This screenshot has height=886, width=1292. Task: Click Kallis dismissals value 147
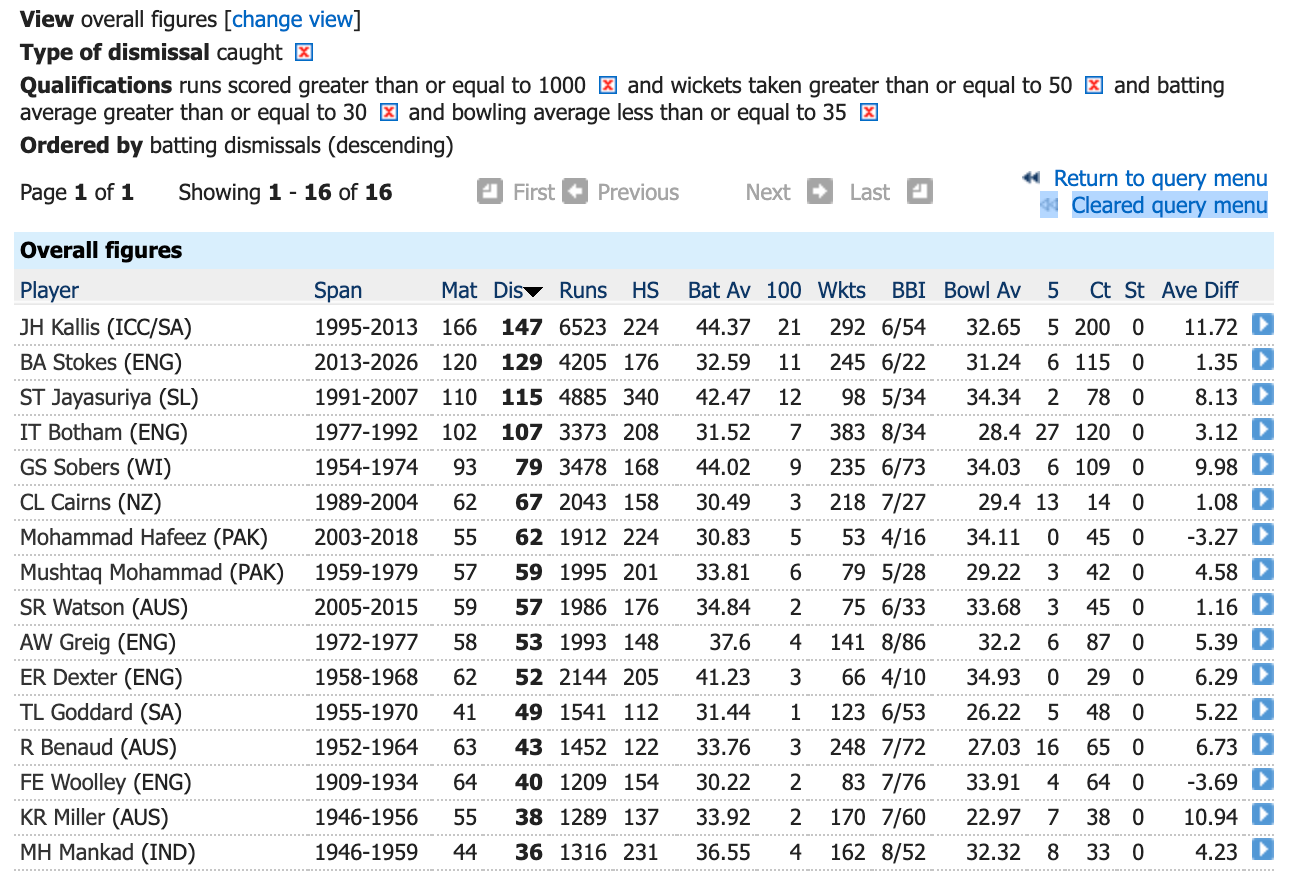pyautogui.click(x=522, y=326)
